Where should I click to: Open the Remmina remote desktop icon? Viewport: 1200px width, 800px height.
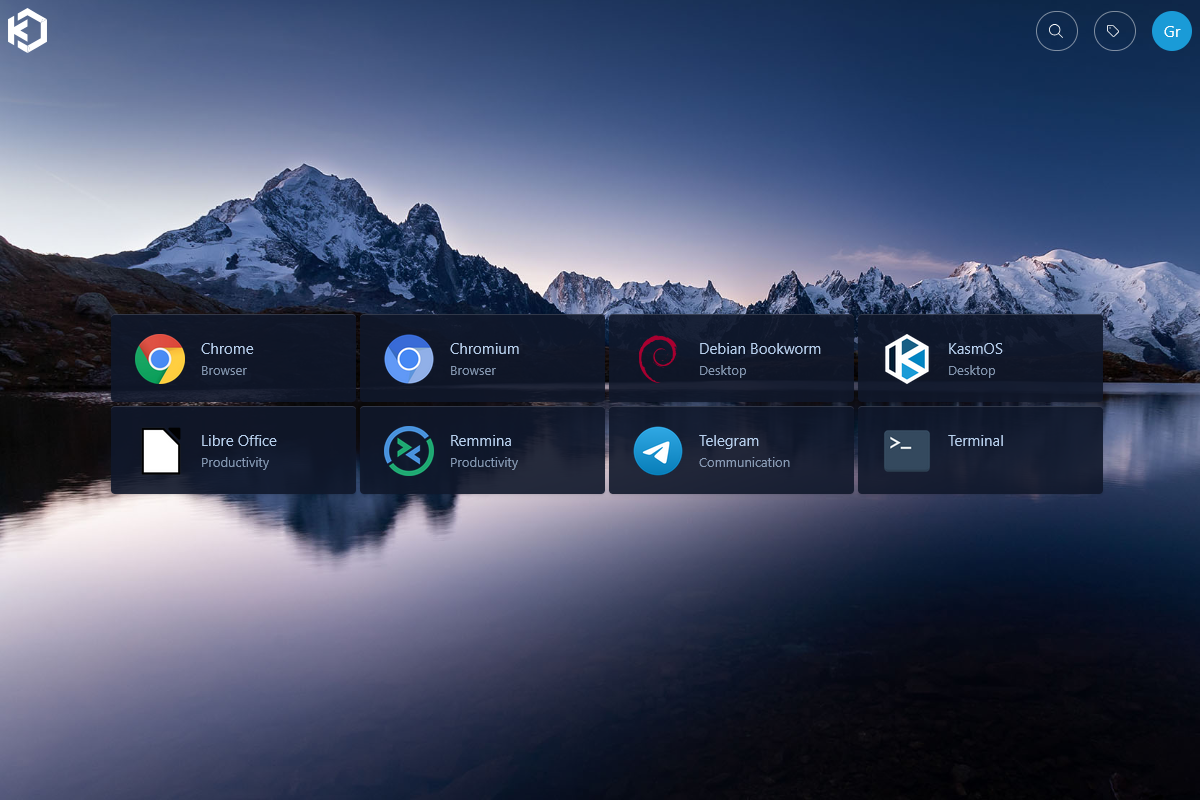[409, 451]
